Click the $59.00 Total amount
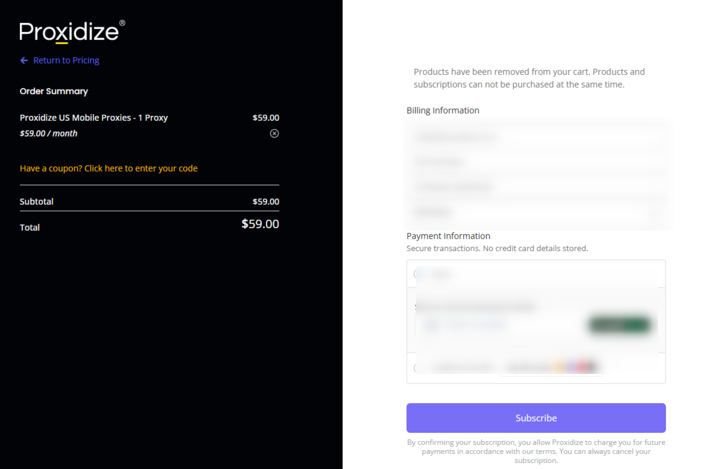 click(260, 224)
